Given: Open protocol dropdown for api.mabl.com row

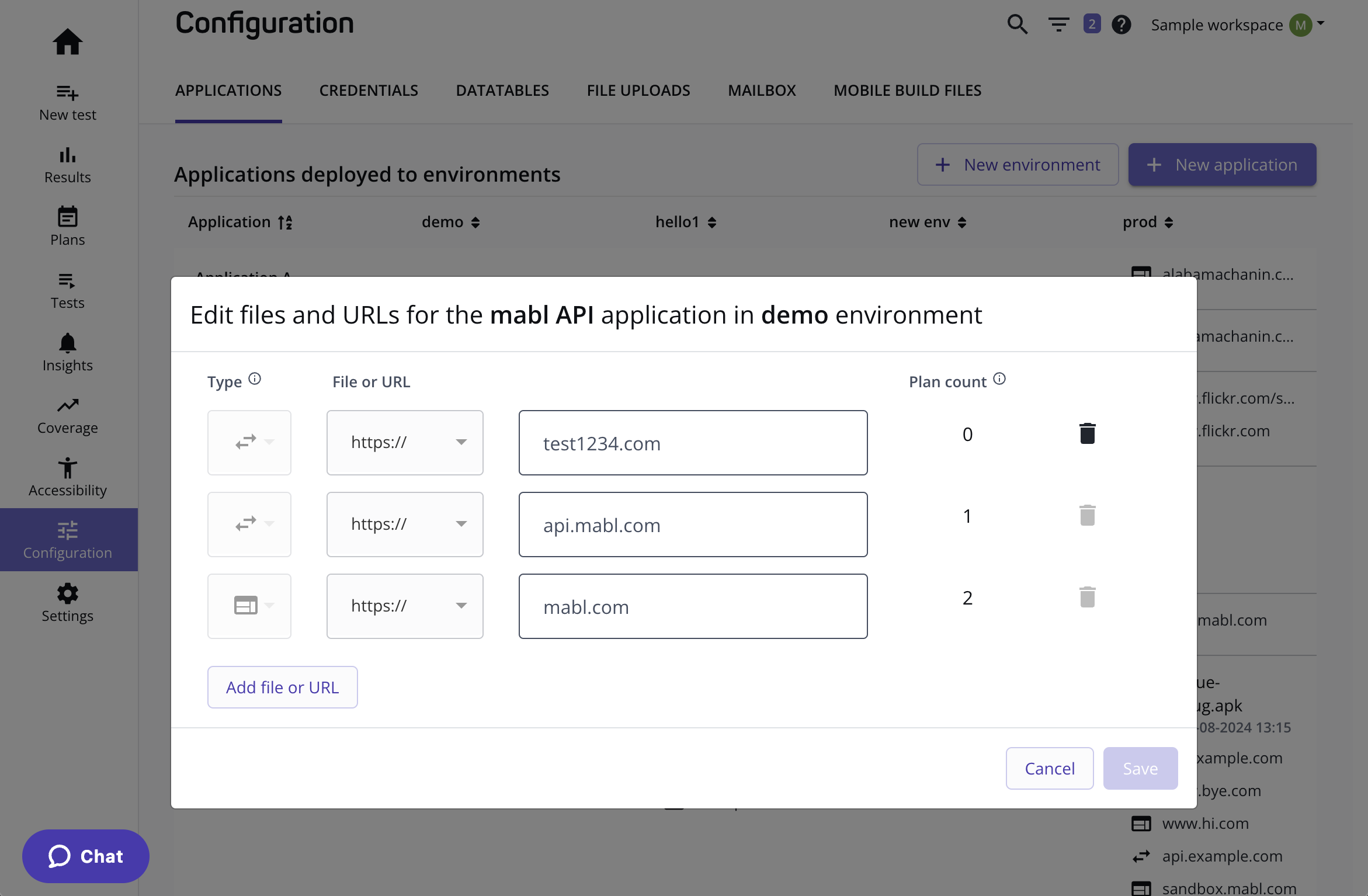Looking at the screenshot, I should pyautogui.click(x=405, y=525).
